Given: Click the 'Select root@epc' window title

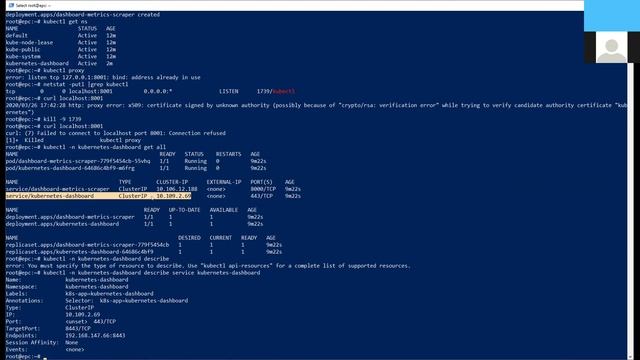Looking at the screenshot, I should click(33, 6).
